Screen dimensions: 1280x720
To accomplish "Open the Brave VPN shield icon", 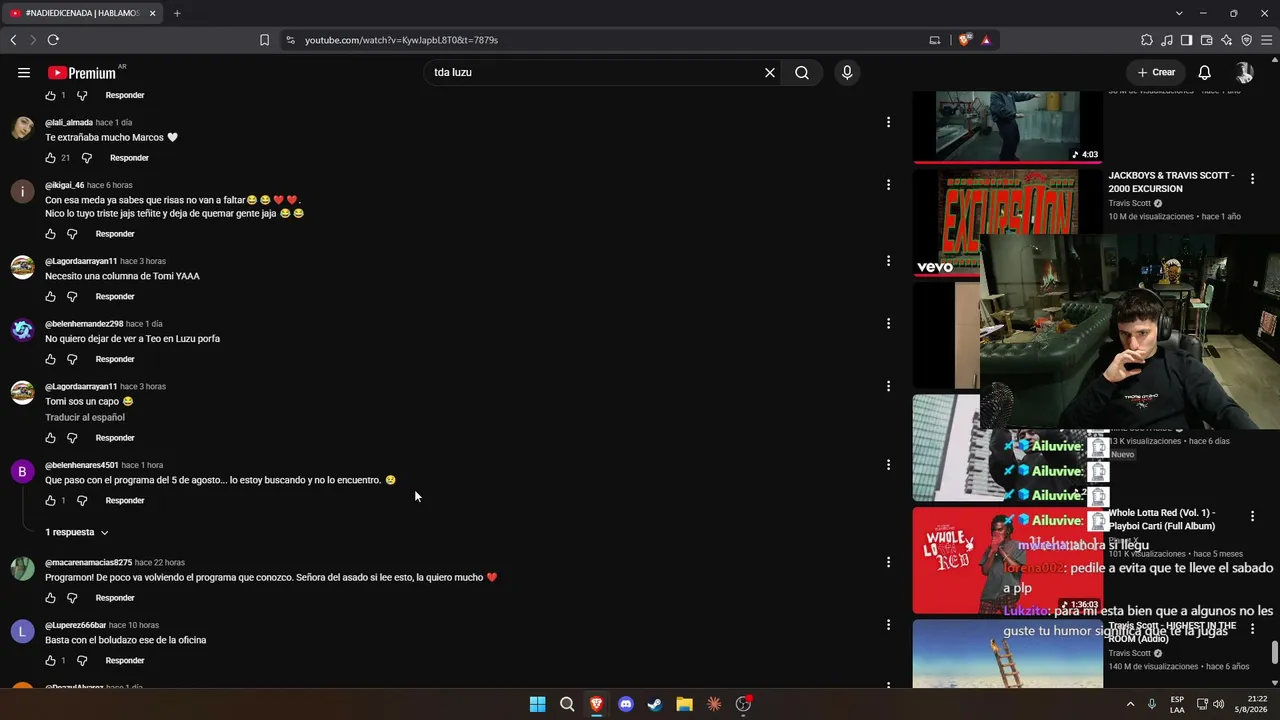I will [x=1247, y=40].
